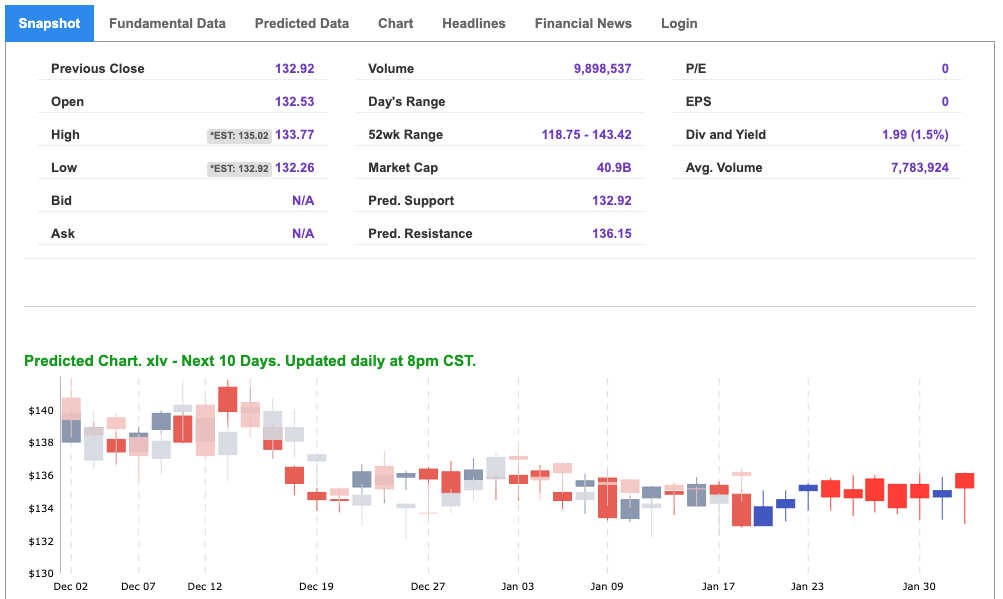Select the Bid N/A value
Image resolution: width=1003 pixels, height=599 pixels.
tap(303, 200)
